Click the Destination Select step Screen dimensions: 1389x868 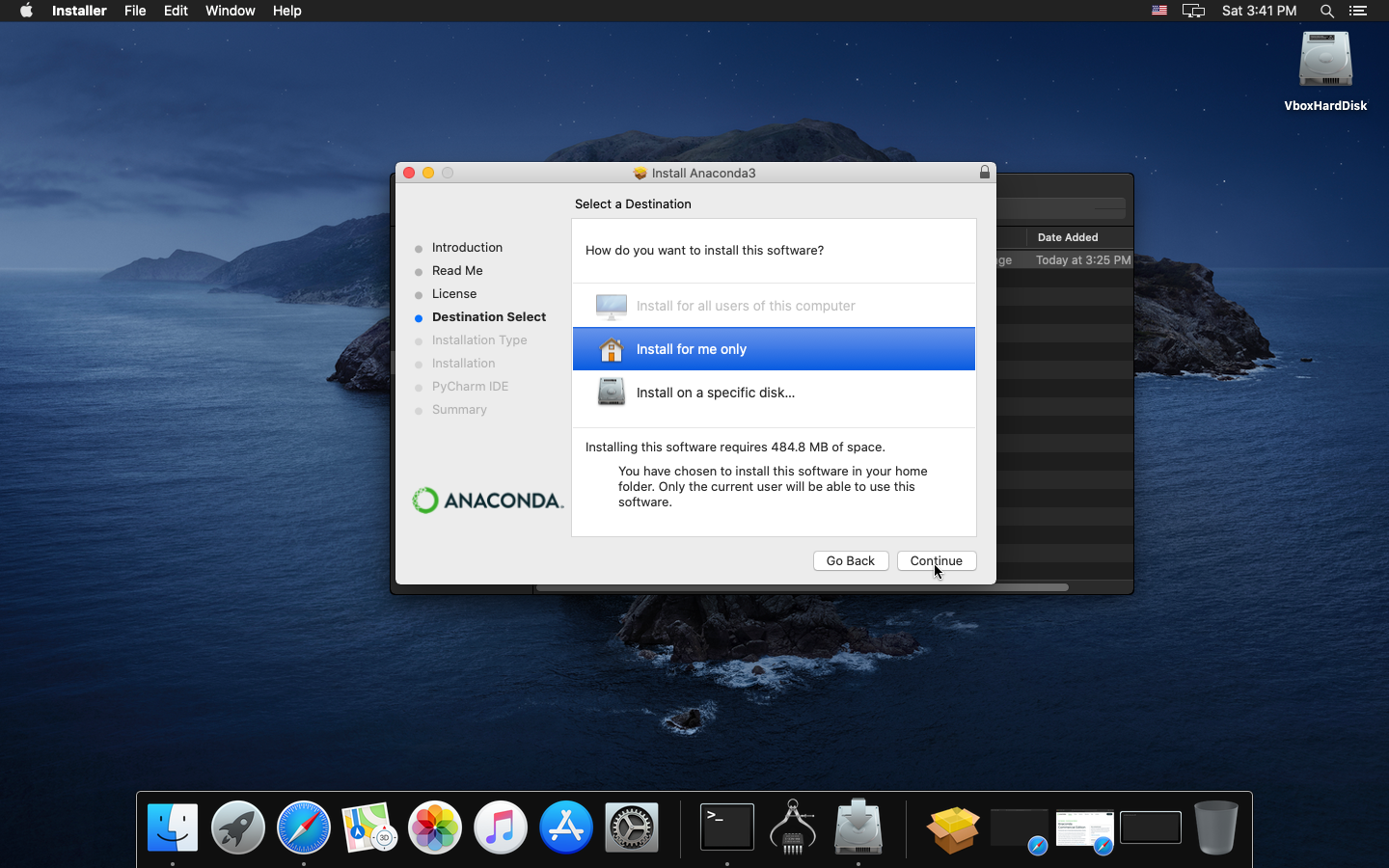489,317
